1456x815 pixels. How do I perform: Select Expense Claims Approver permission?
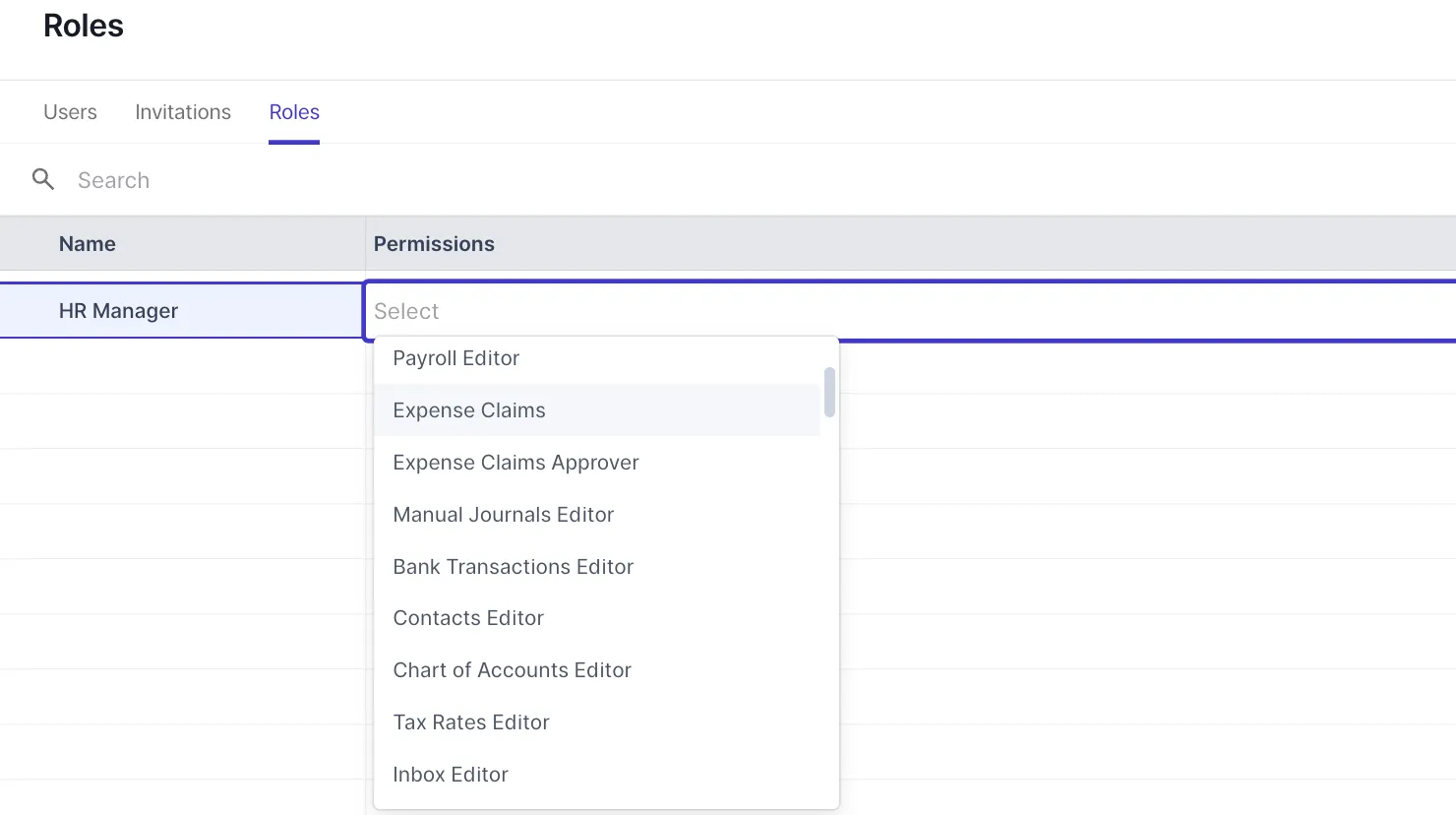[516, 462]
